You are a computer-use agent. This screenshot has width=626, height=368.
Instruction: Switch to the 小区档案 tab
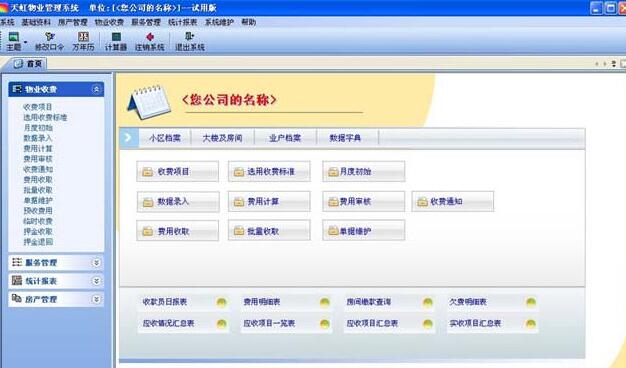[165, 138]
